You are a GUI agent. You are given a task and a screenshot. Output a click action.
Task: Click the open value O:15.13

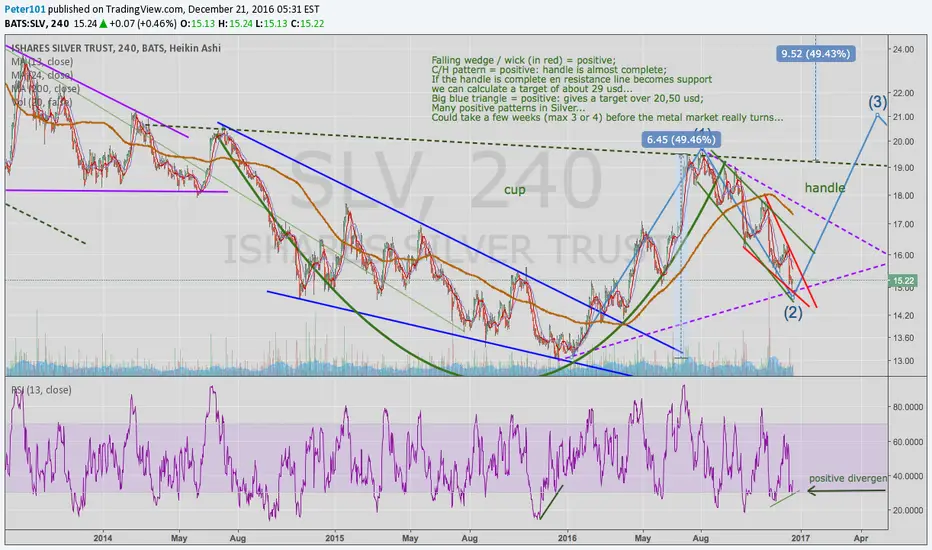197,24
